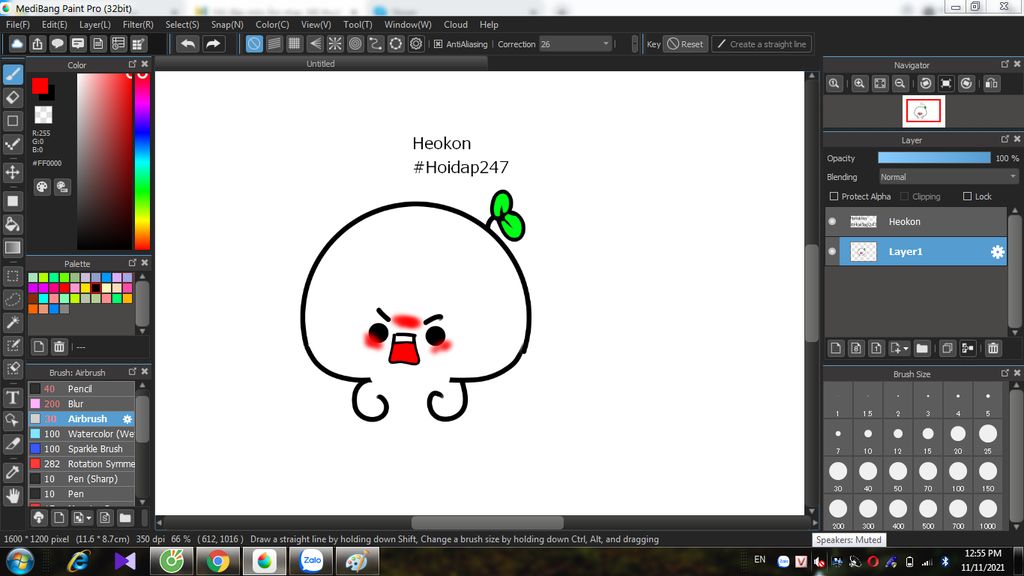This screenshot has width=1024, height=576.
Task: Select the Text tool
Action: (12, 397)
